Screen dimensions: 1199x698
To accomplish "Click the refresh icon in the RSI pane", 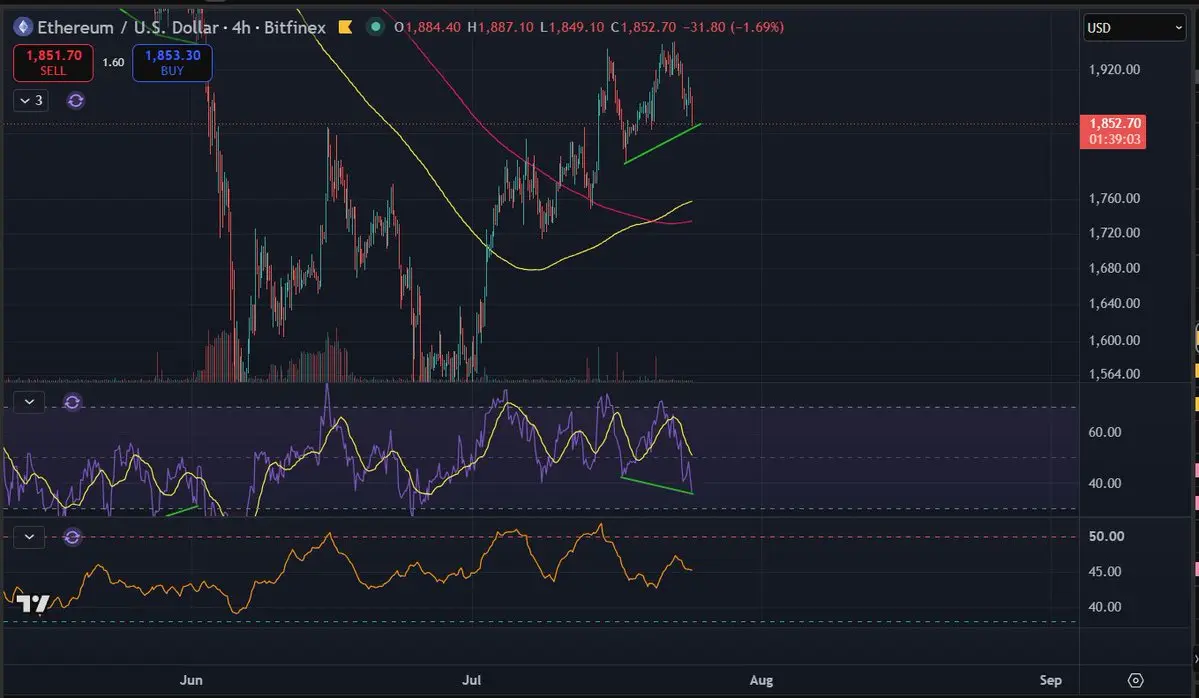I will click(x=72, y=402).
